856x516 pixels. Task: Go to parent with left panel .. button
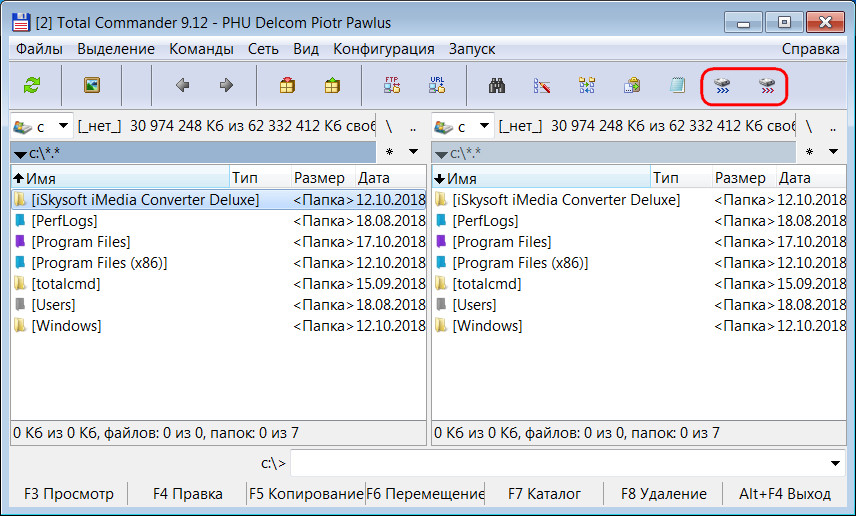tap(413, 127)
